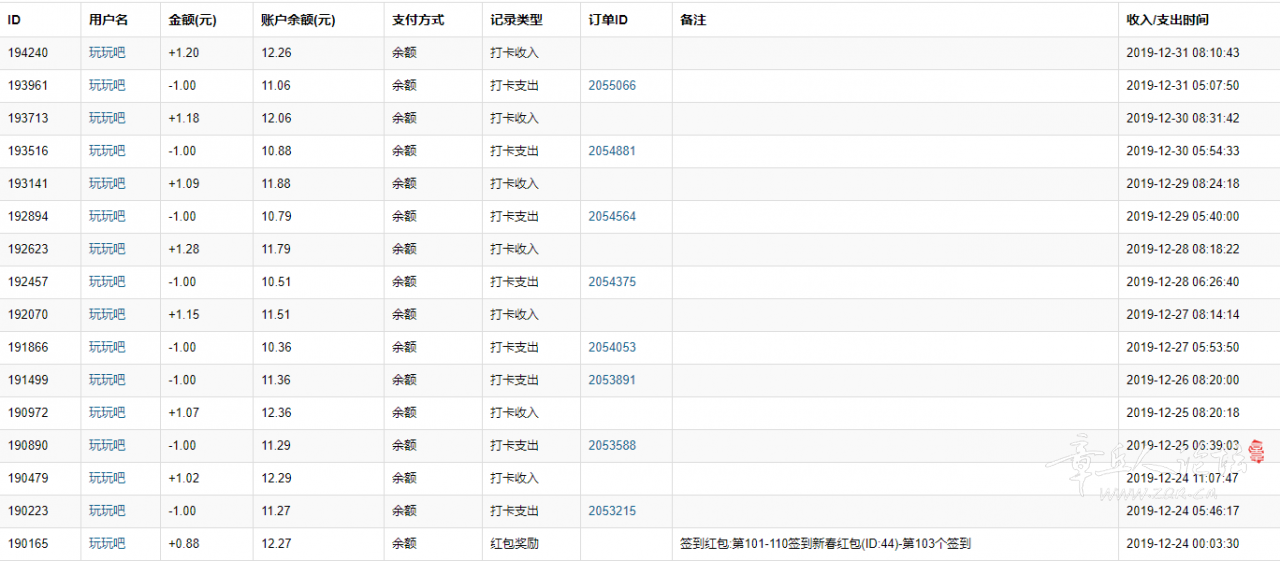
Task: Click timestamp 2019-12-31 05:07:50
Action: (x=1183, y=86)
